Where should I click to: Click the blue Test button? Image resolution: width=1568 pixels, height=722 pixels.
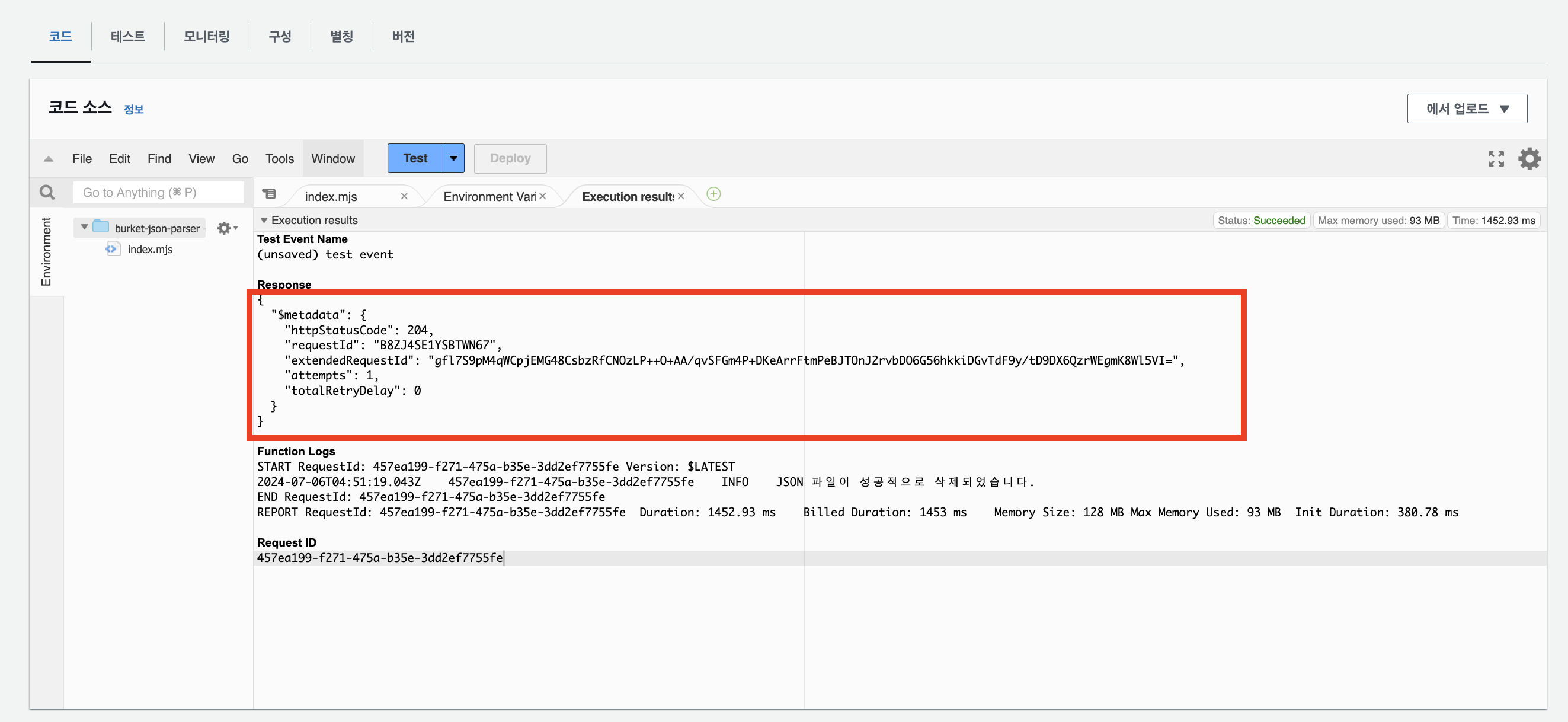(x=415, y=158)
